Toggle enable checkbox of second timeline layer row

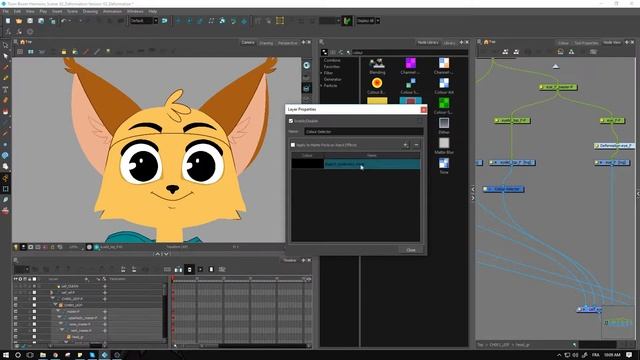point(34,292)
